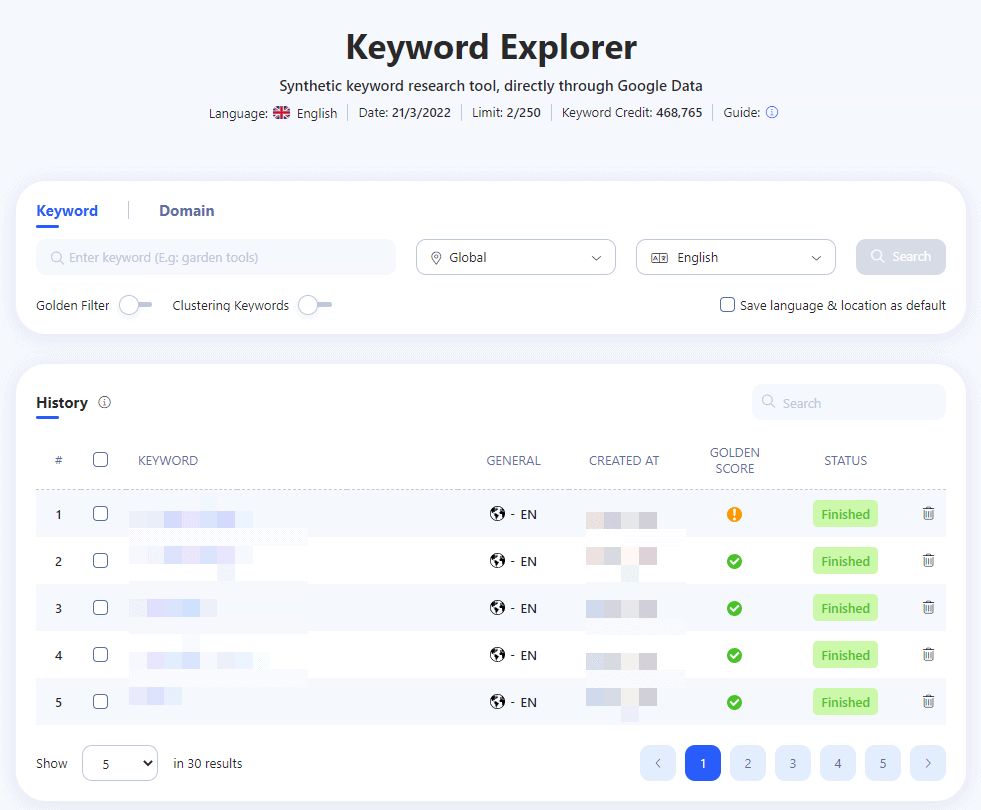
Task: Click the globe icon in row 1
Action: (x=497, y=514)
